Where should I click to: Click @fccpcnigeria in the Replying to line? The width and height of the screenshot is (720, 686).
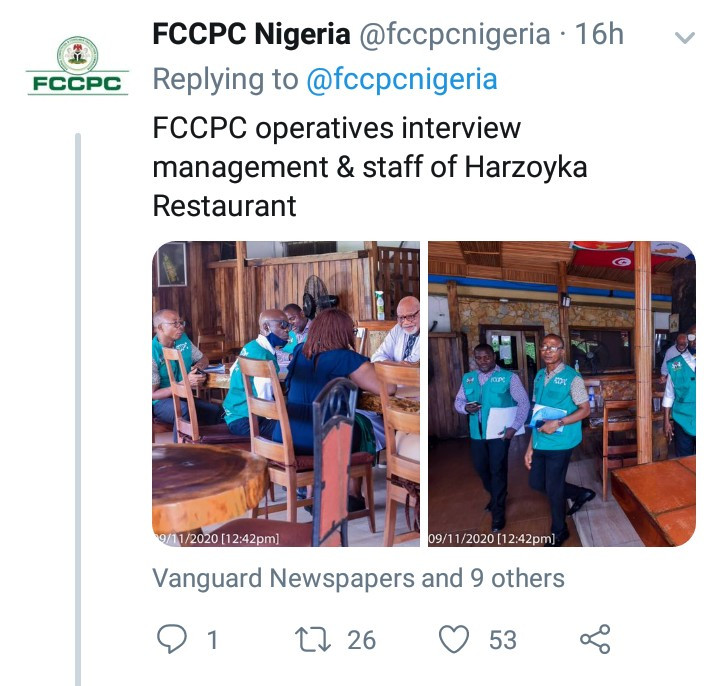pyautogui.click(x=402, y=80)
